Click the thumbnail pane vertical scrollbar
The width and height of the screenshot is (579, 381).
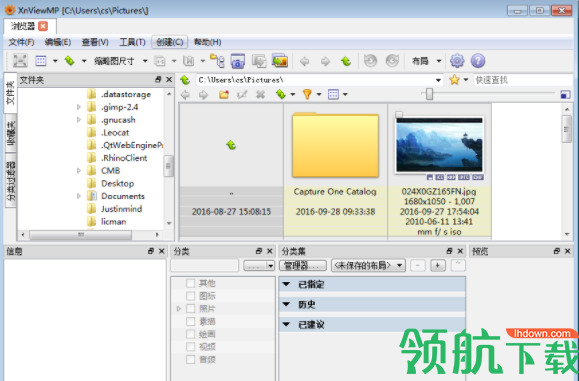tap(566, 128)
